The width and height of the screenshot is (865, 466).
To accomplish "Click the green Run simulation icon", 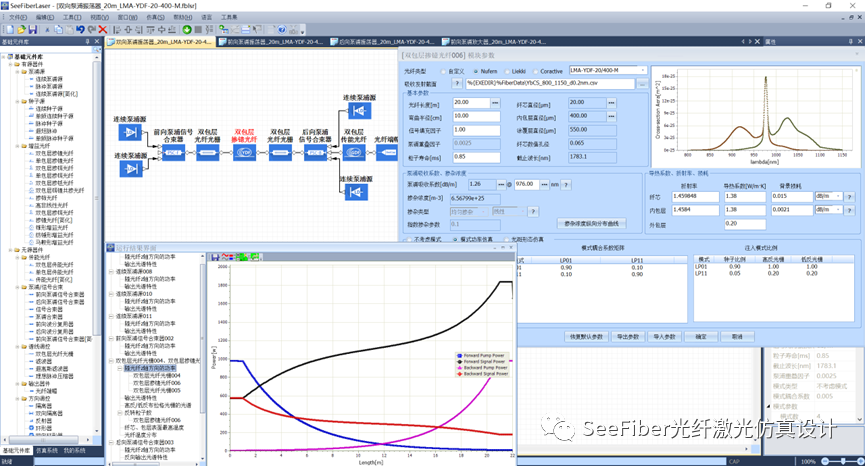I will pos(187,29).
